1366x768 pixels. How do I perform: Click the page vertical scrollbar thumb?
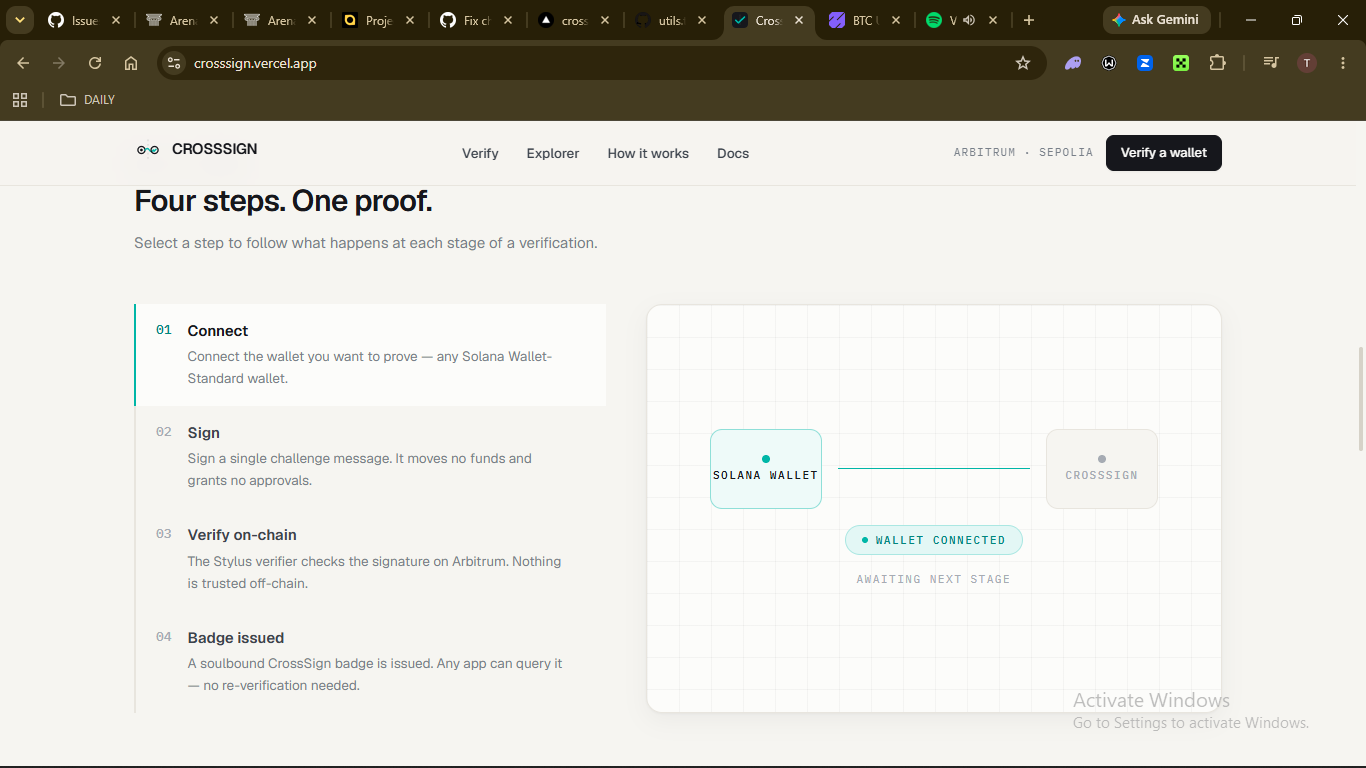1360,399
